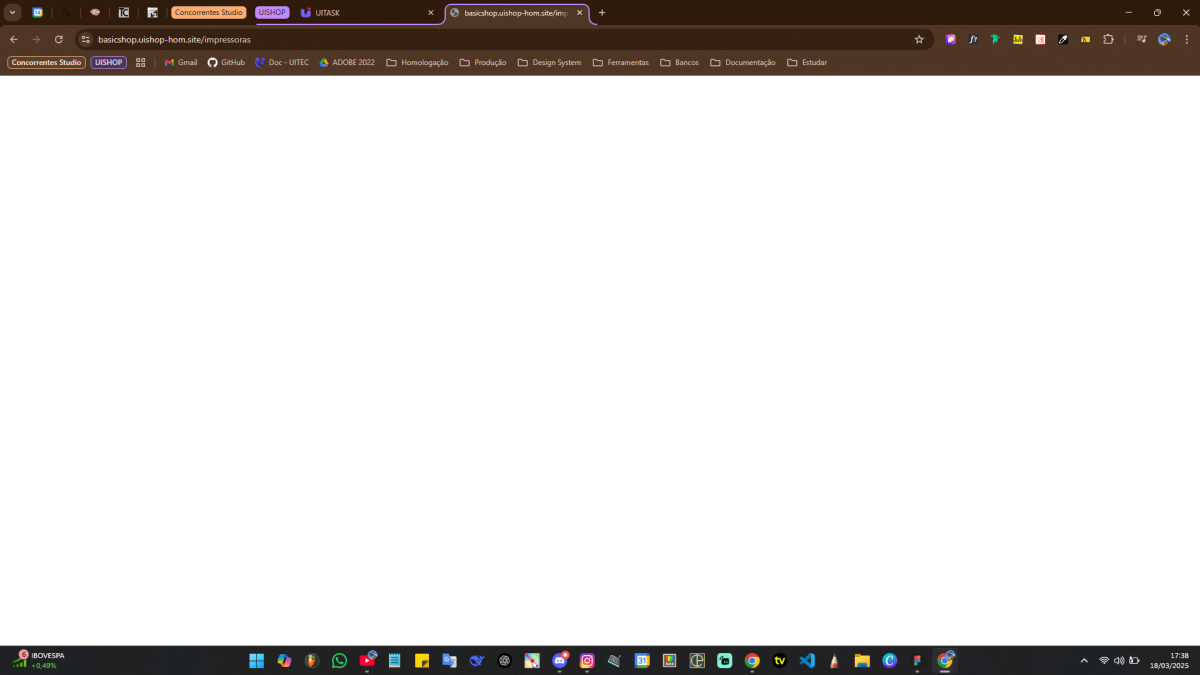Open the Concorrentes Studio tab group

(208, 13)
